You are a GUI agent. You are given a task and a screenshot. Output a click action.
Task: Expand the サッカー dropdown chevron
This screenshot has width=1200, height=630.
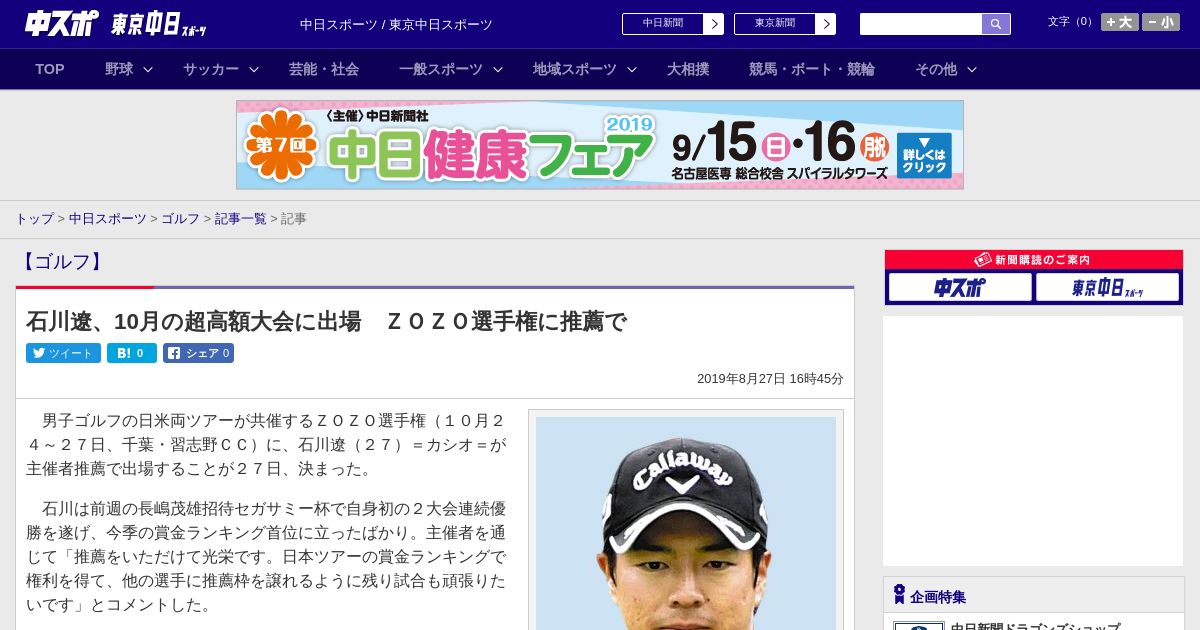[x=254, y=69]
